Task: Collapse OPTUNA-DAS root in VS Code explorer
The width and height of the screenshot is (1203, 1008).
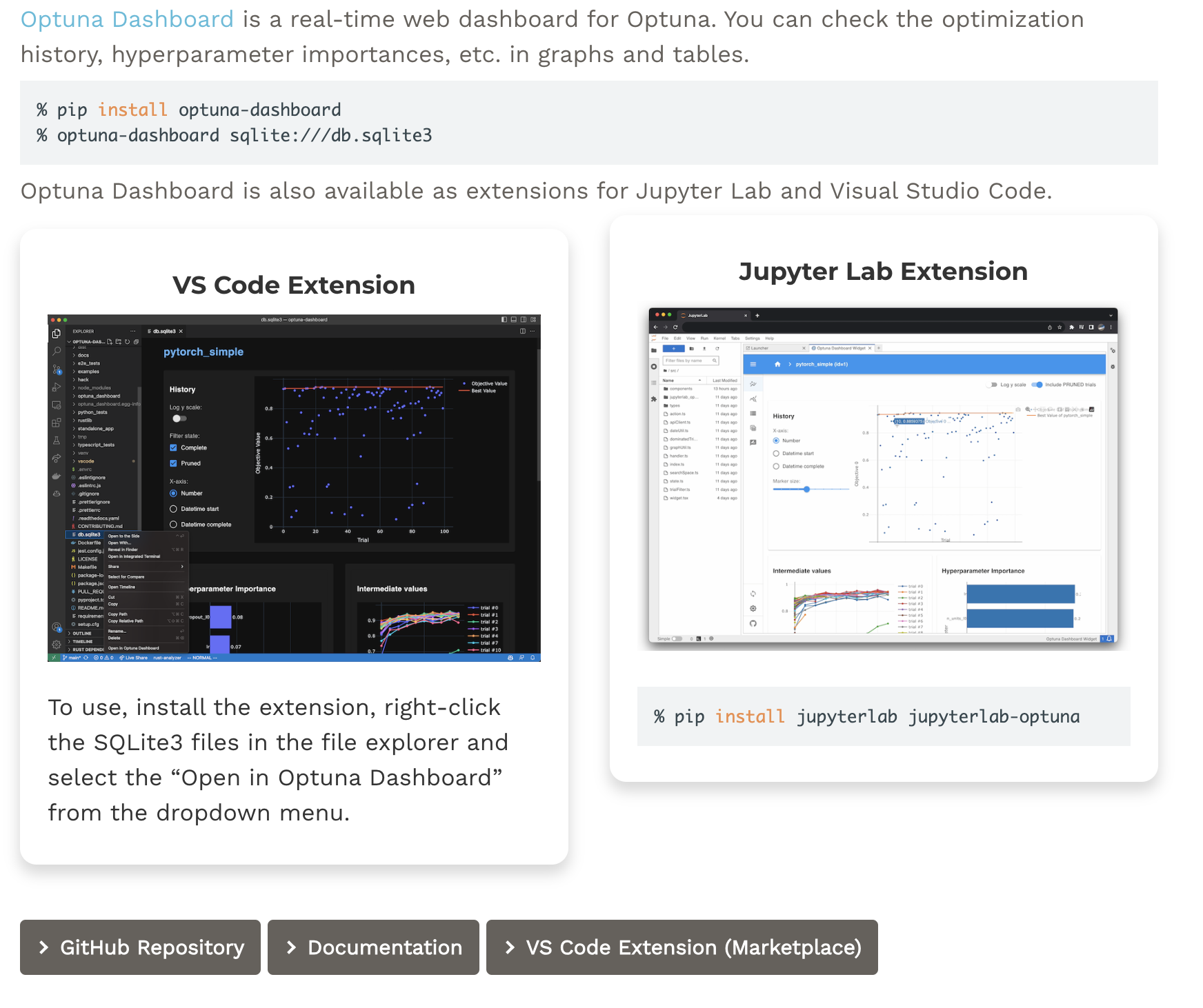Action: tap(87, 342)
